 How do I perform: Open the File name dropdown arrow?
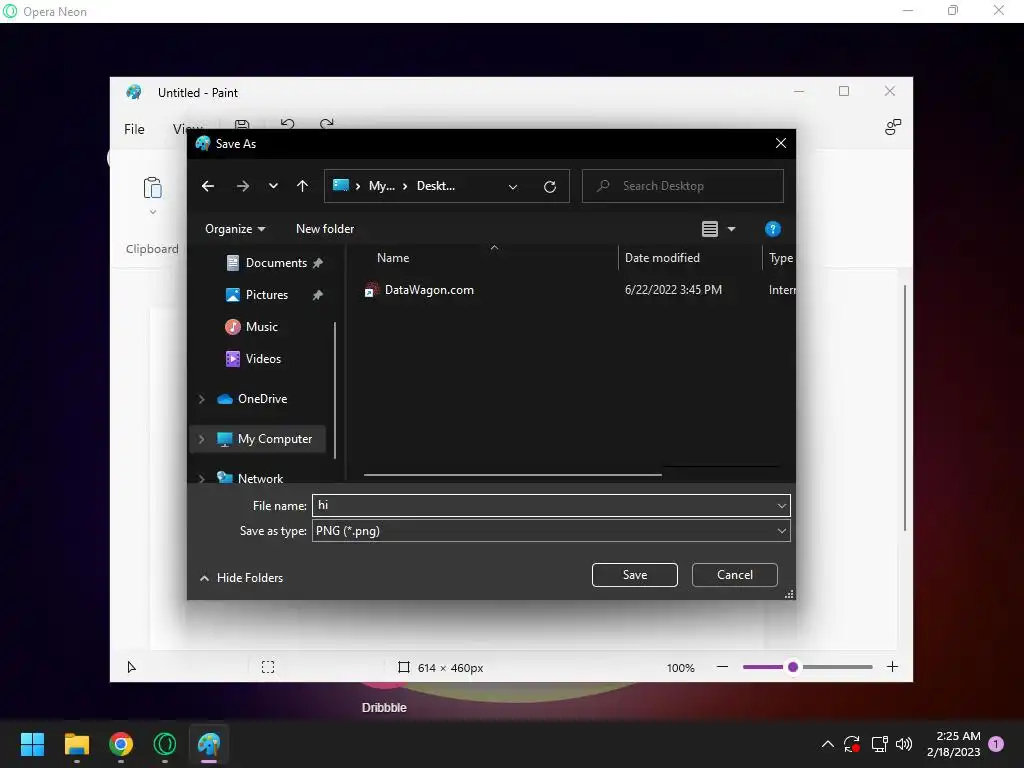782,505
